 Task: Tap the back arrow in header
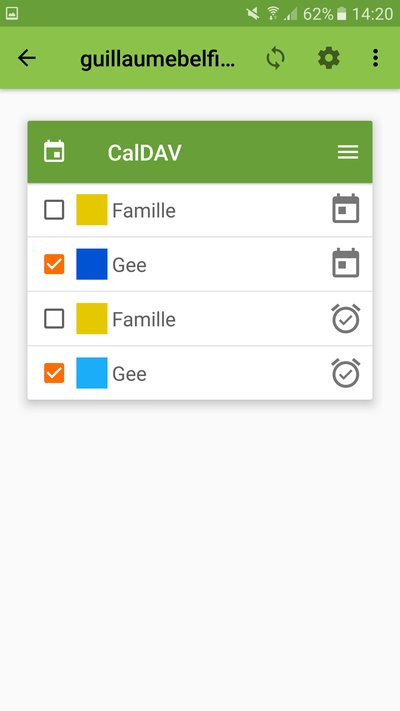[x=27, y=58]
